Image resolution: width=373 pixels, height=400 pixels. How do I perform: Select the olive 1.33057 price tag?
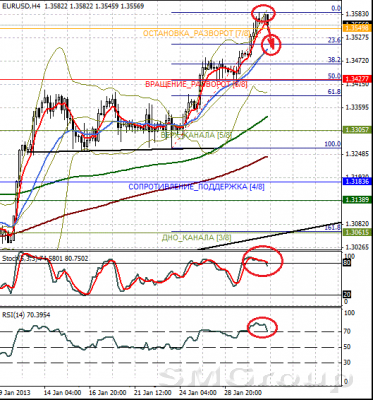[357, 130]
